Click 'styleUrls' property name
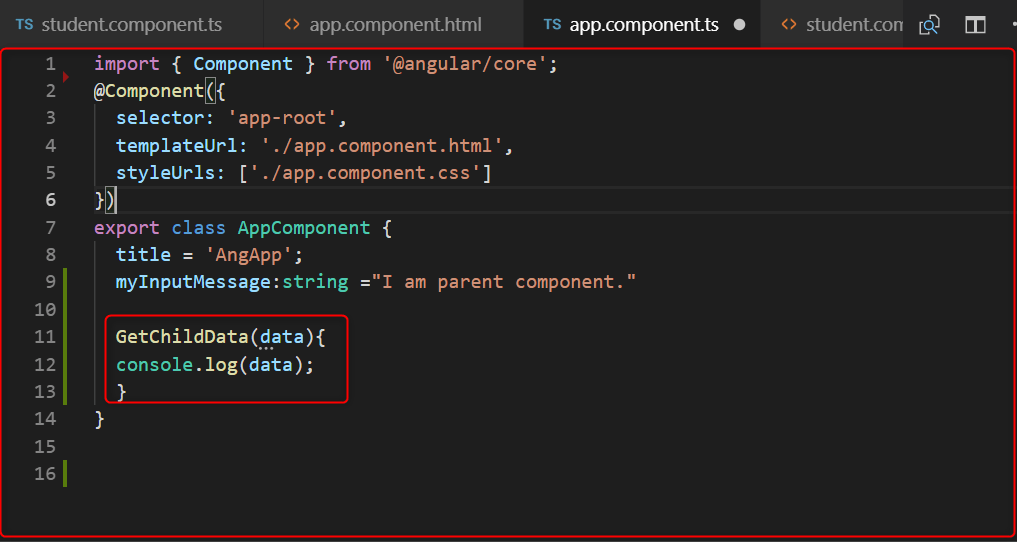This screenshot has height=542, width=1017. (x=165, y=173)
